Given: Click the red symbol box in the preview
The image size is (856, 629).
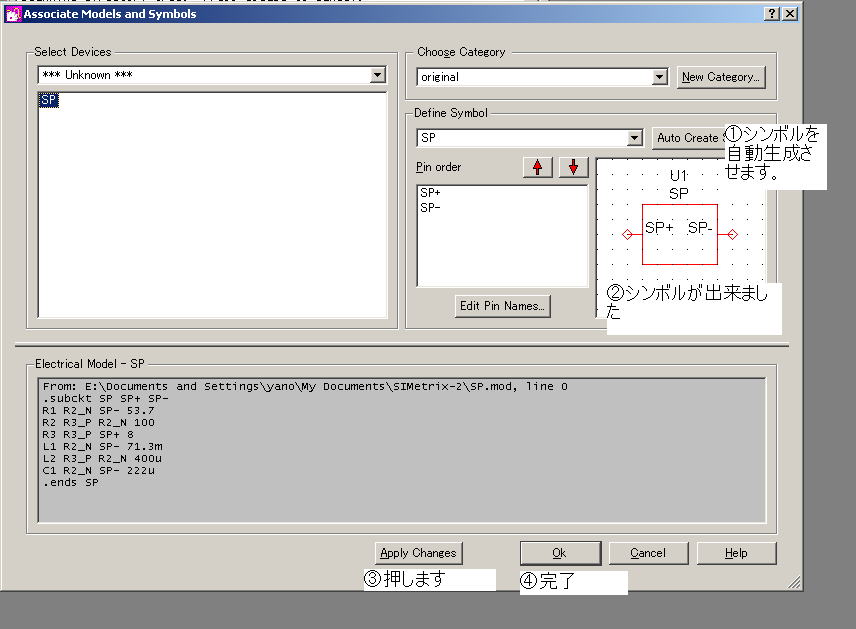Looking at the screenshot, I should tap(680, 234).
